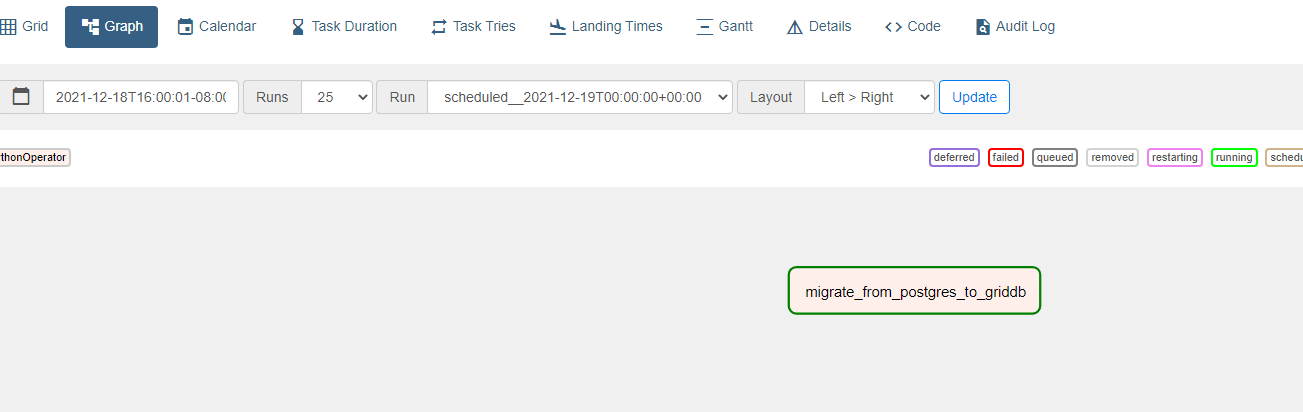Expand the Run selection dropdown

click(580, 97)
